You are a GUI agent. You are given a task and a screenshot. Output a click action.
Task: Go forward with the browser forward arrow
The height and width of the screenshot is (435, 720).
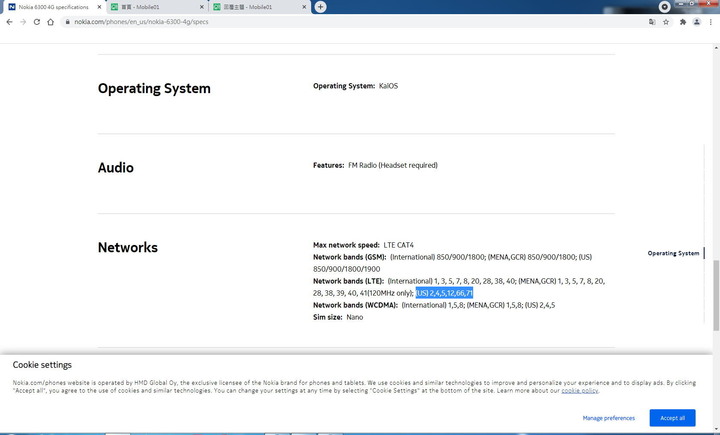(x=23, y=22)
